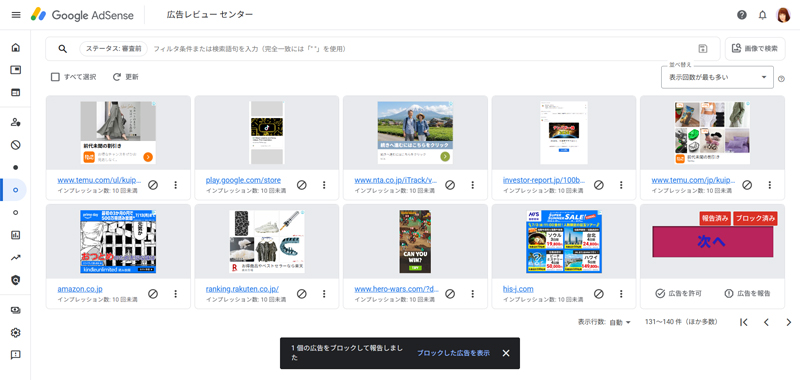Open the sites sidebar item
Viewport: 800px width, 380px height.
[16, 92]
